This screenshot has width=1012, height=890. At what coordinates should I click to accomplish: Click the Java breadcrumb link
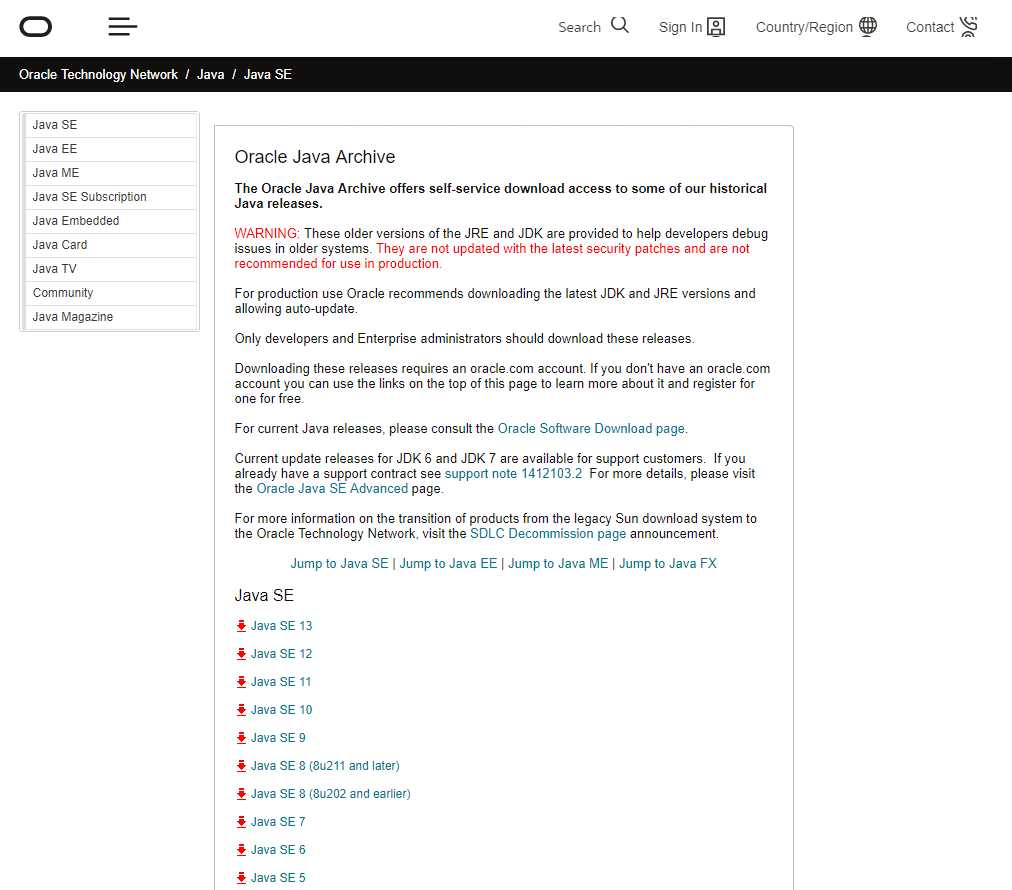pos(210,74)
